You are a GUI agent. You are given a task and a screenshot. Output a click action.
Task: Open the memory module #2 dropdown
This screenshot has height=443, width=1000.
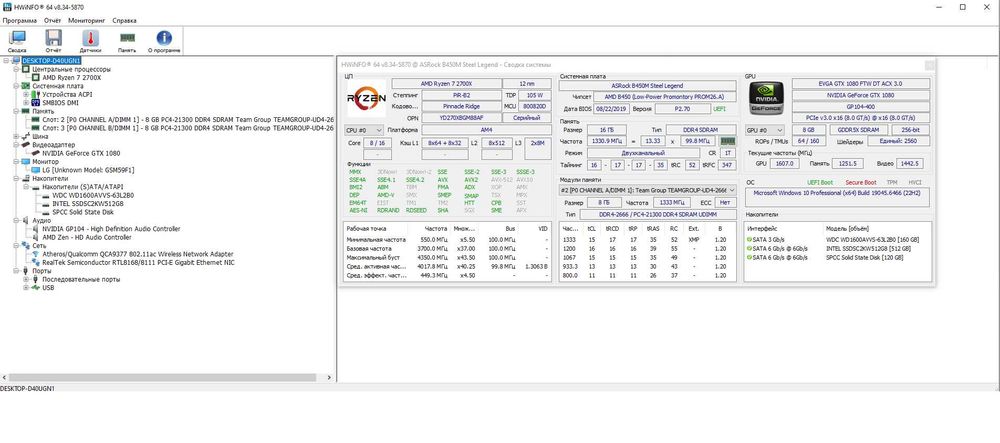[x=648, y=190]
